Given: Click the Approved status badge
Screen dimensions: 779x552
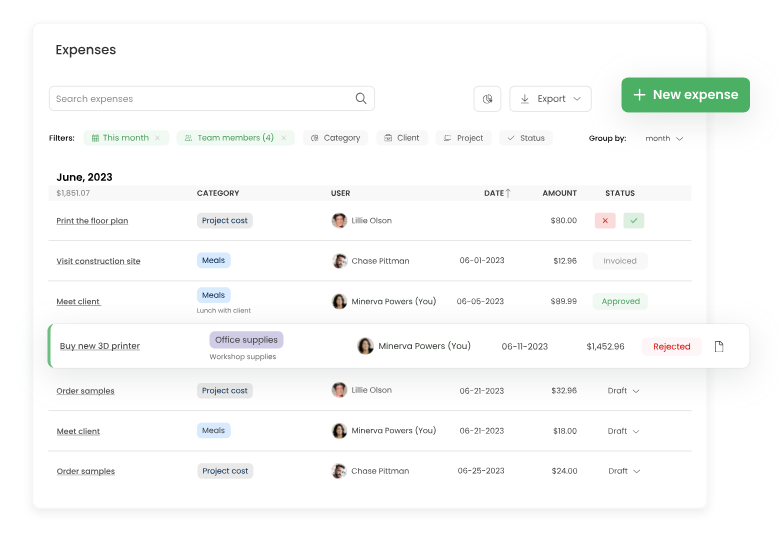Looking at the screenshot, I should pos(621,302).
